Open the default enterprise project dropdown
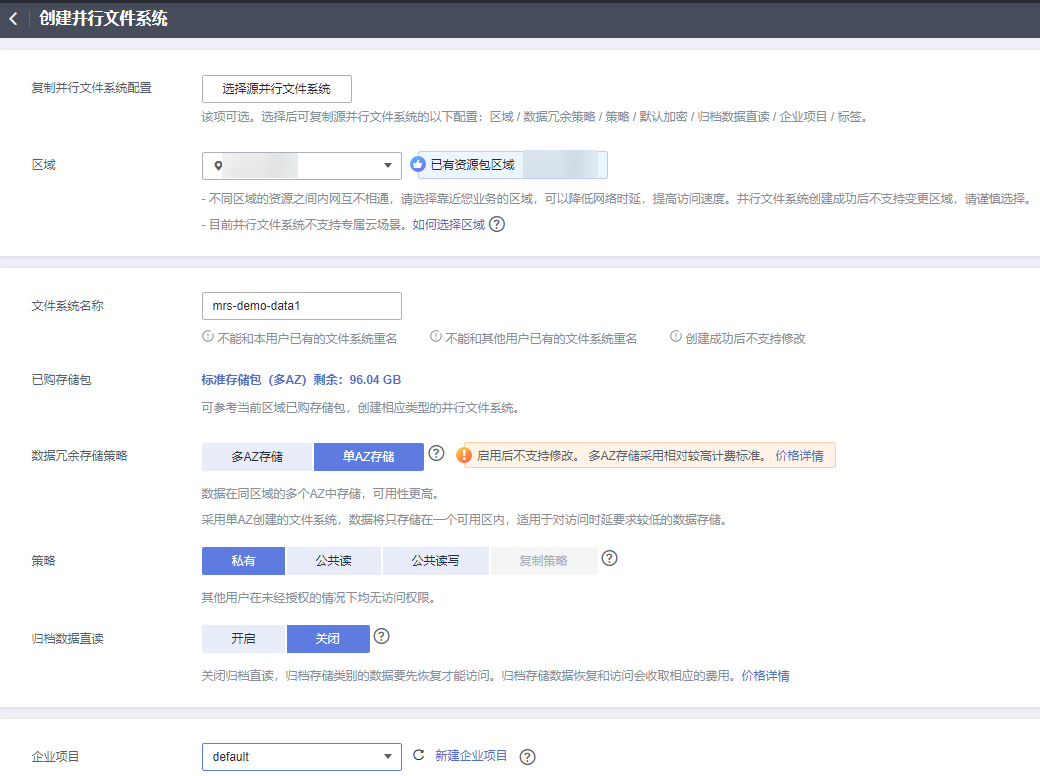 click(301, 757)
